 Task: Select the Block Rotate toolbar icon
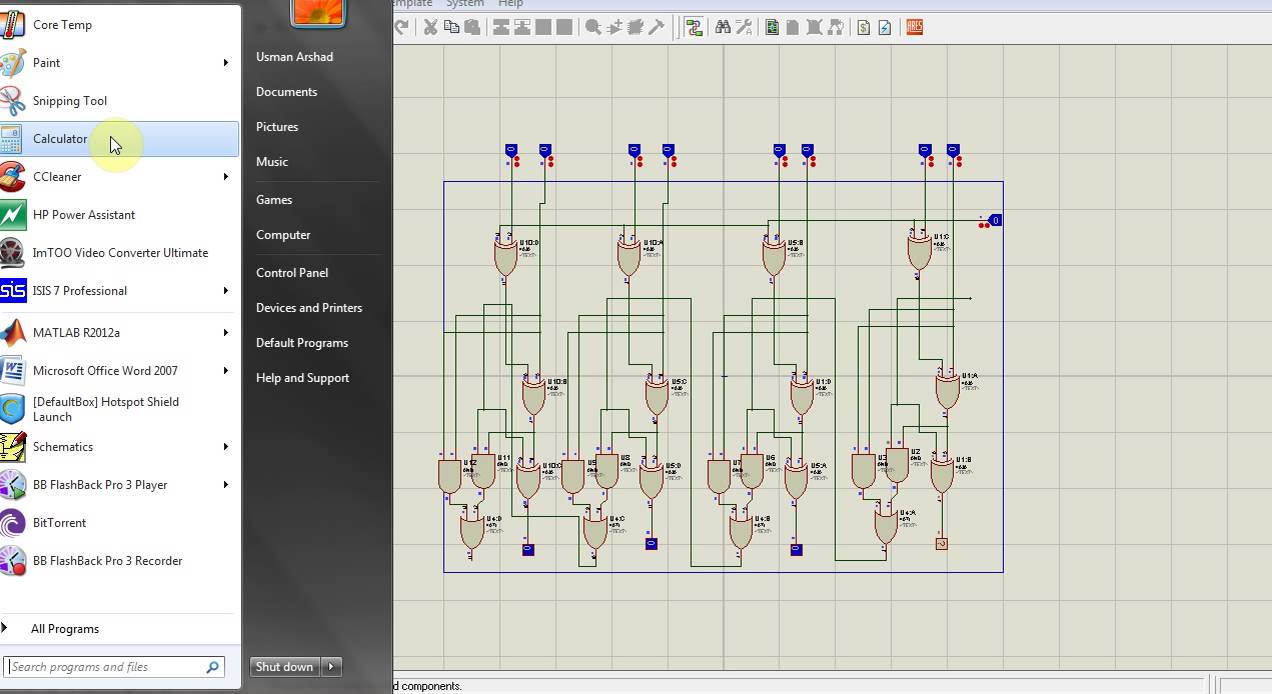click(543, 27)
